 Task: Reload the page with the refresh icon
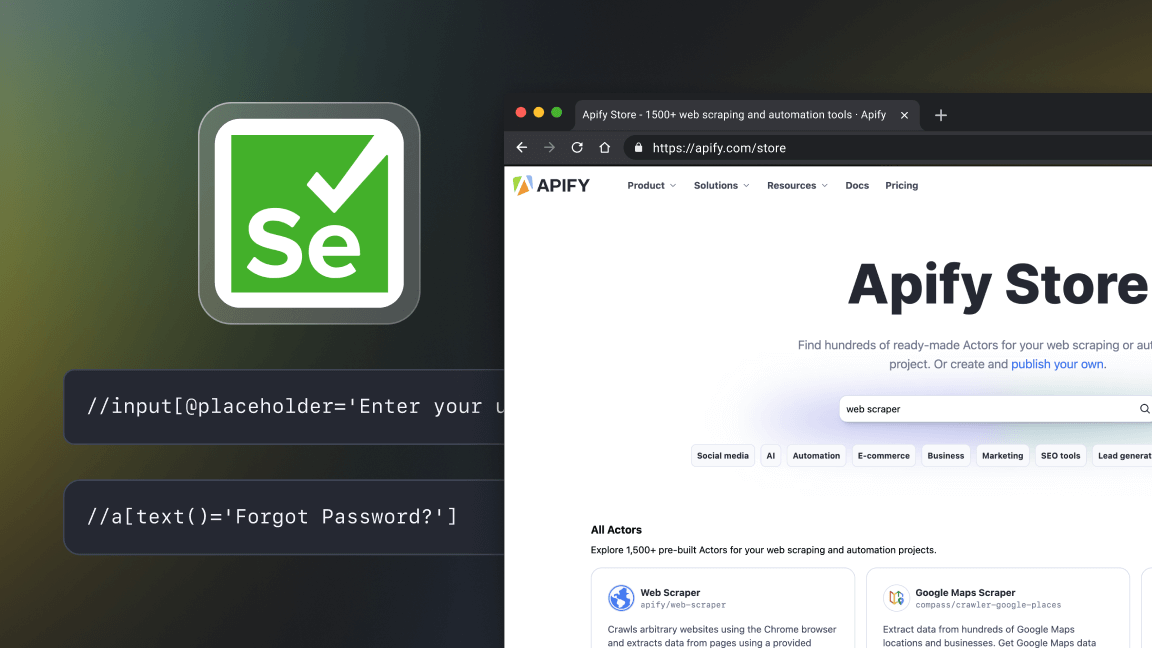(577, 147)
